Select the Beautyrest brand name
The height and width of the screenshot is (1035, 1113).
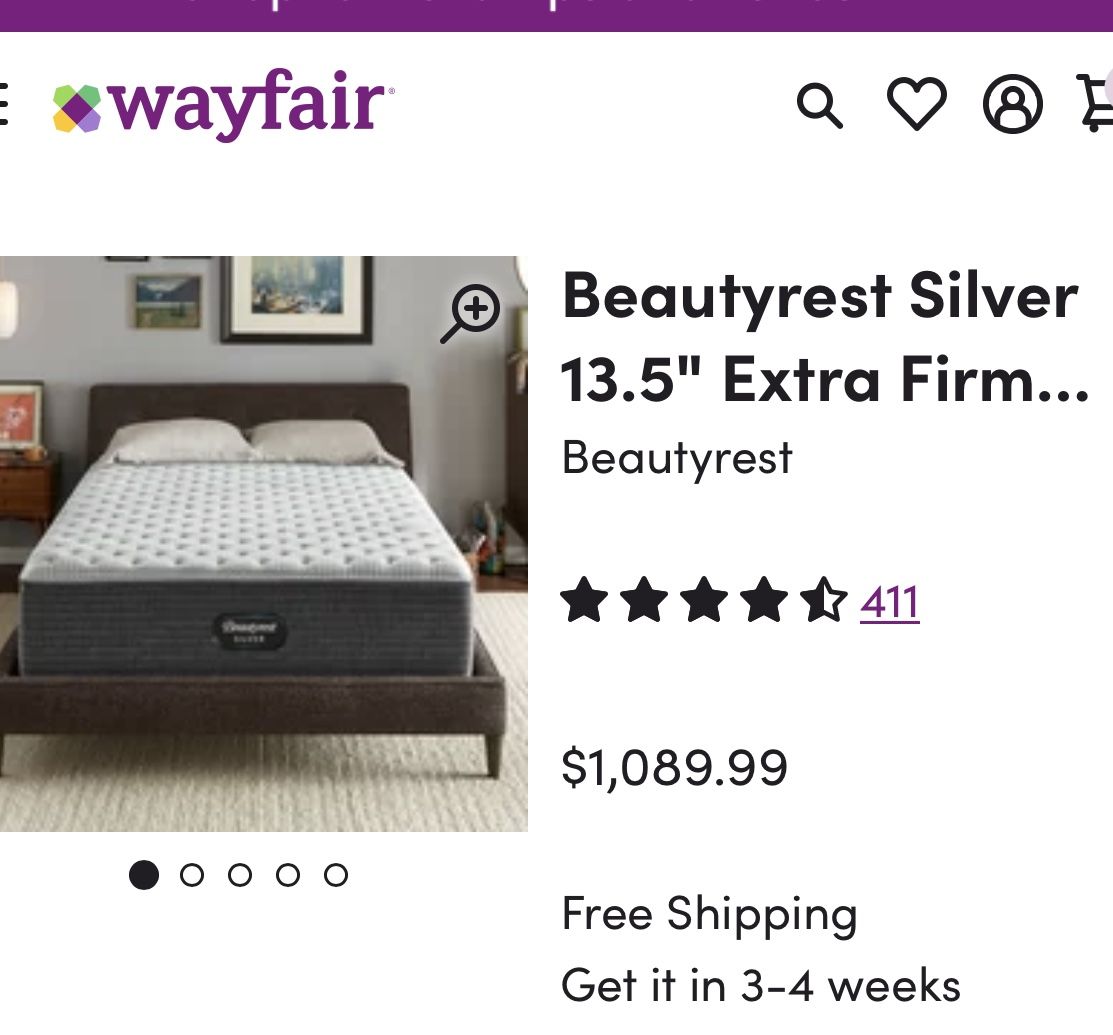tap(676, 458)
